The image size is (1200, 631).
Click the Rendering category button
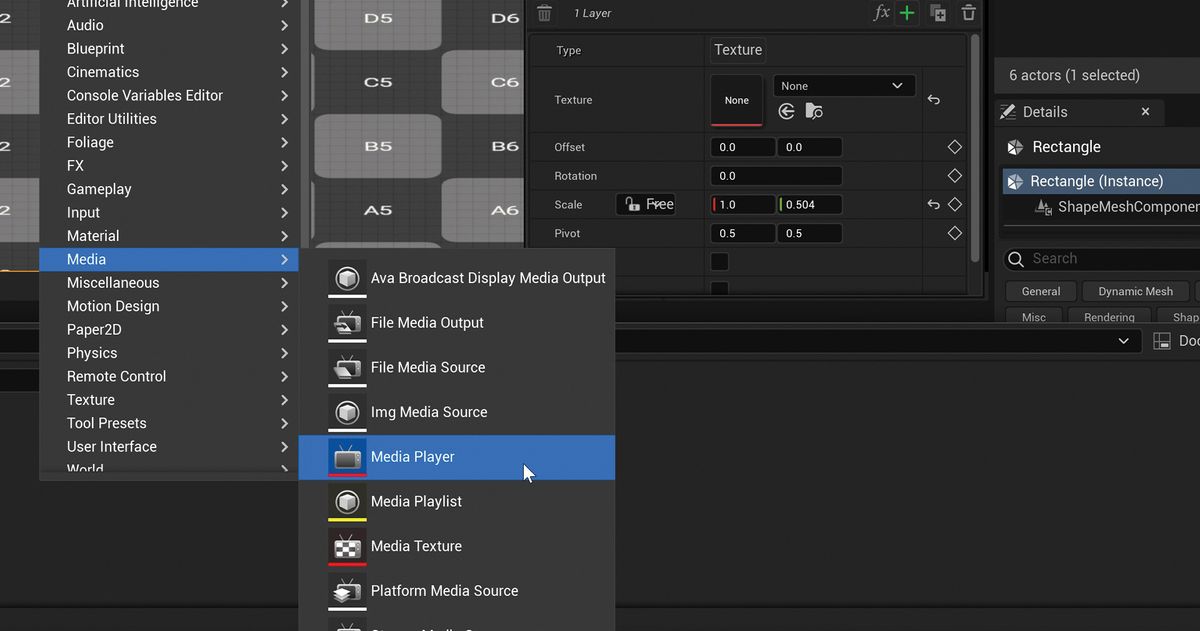[x=1108, y=316]
